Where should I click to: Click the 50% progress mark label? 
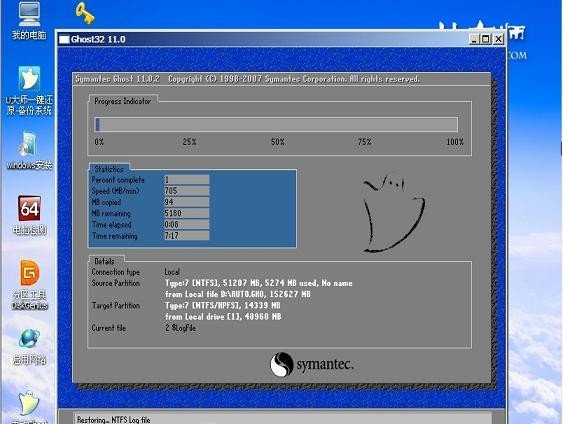tap(278, 142)
